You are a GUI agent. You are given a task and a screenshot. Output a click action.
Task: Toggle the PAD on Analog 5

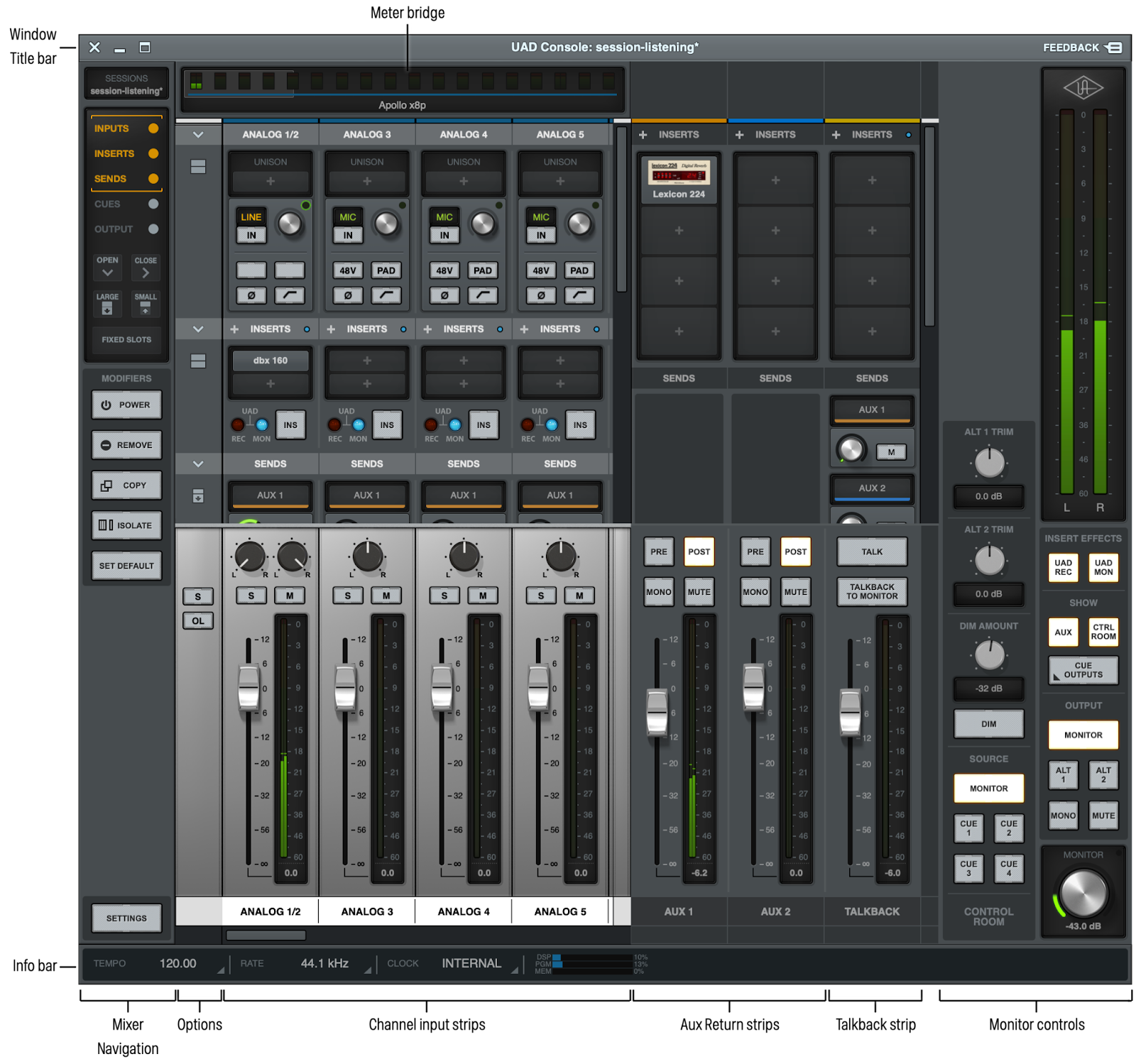coord(579,270)
